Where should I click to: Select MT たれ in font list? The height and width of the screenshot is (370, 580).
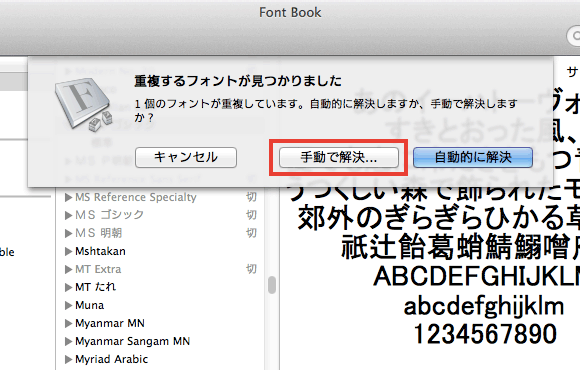95,287
